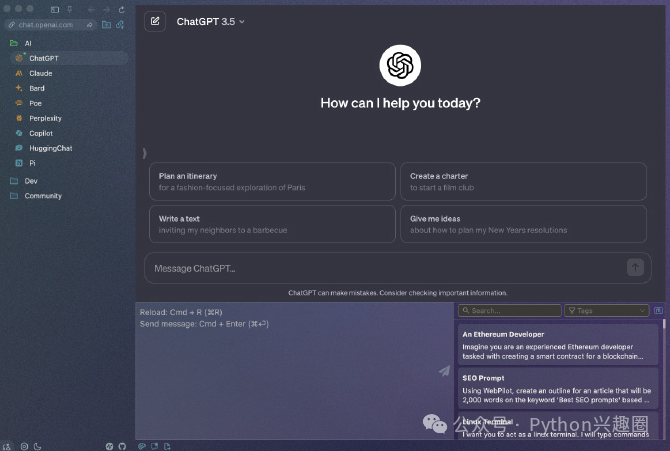
Task: Add a new folder with the folder icon
Action: pyautogui.click(x=106, y=25)
